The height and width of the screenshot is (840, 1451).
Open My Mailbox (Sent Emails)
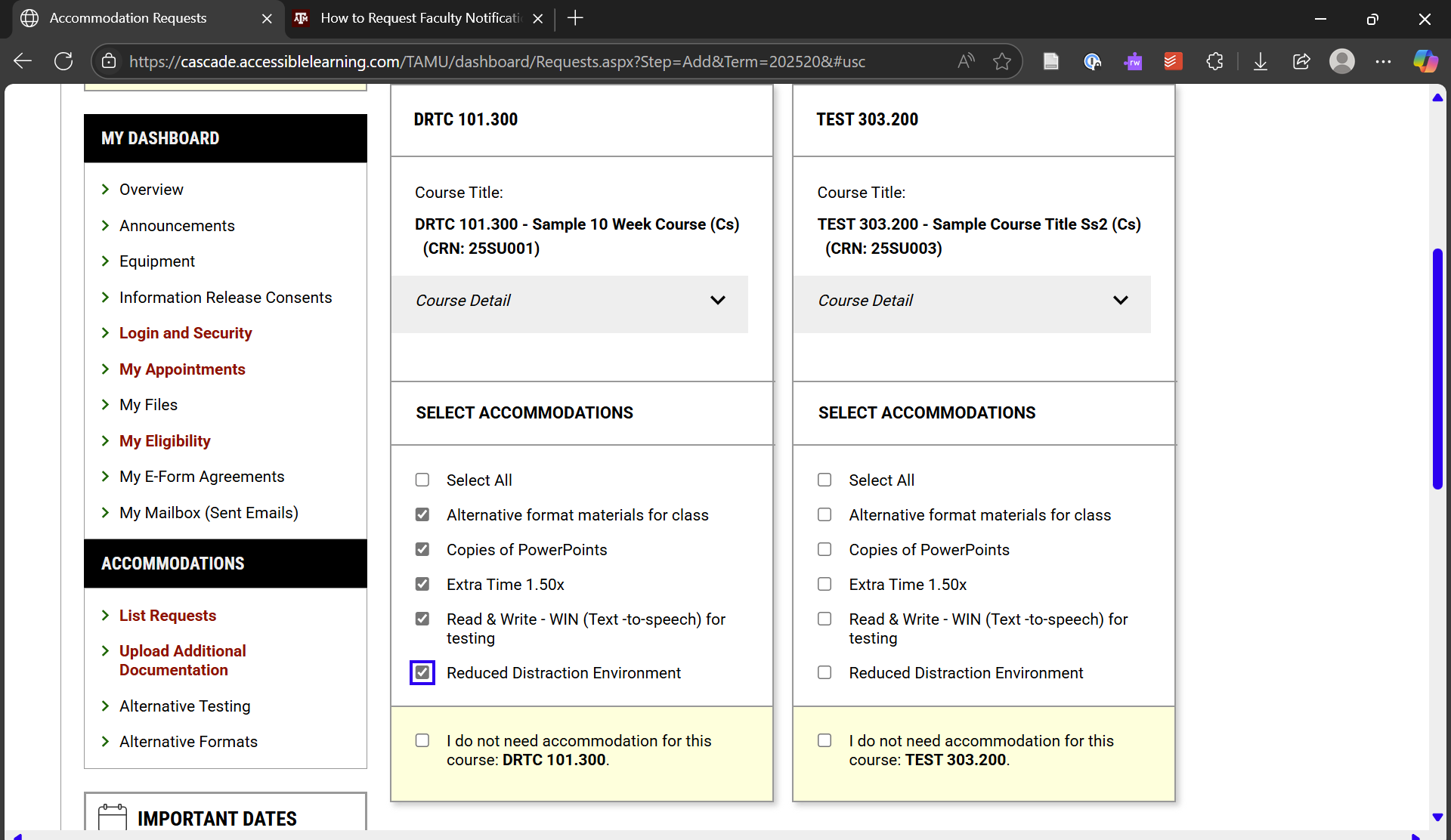click(x=209, y=512)
